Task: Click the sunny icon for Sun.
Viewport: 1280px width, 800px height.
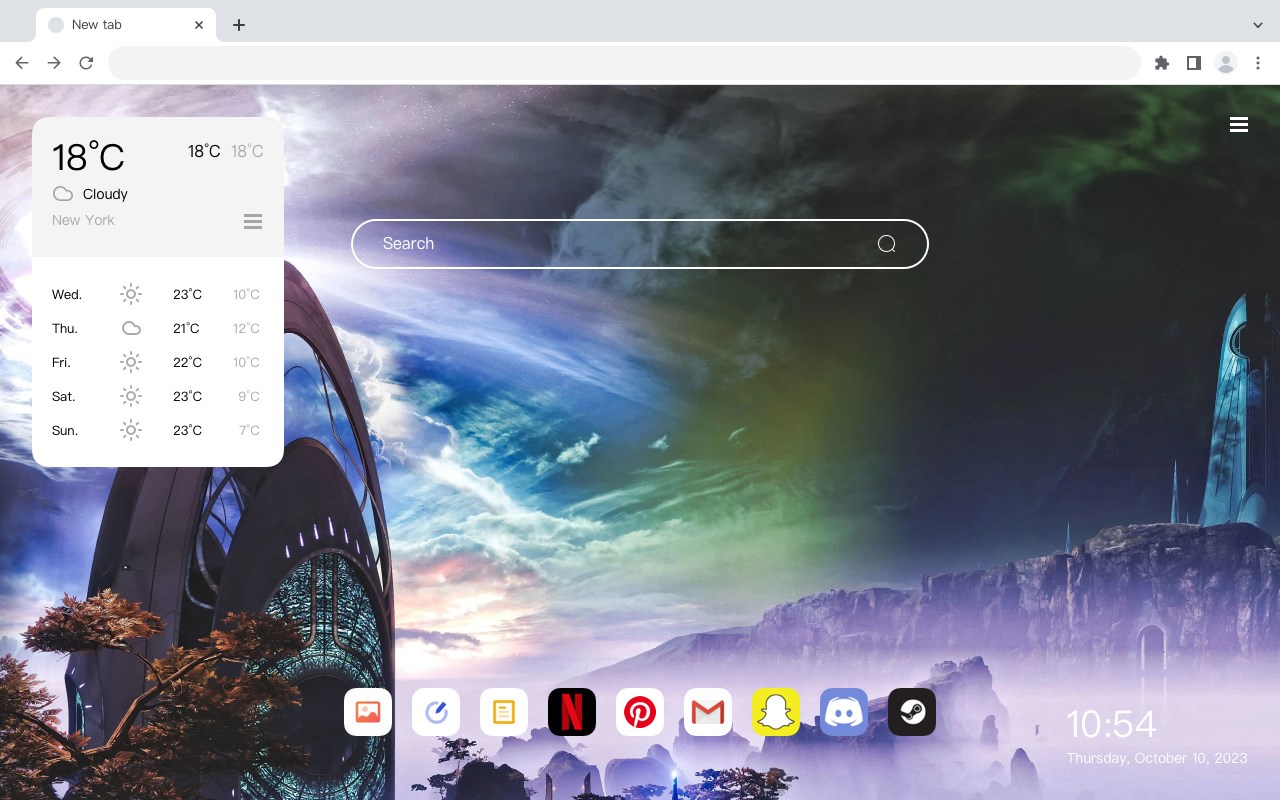Action: pos(131,430)
